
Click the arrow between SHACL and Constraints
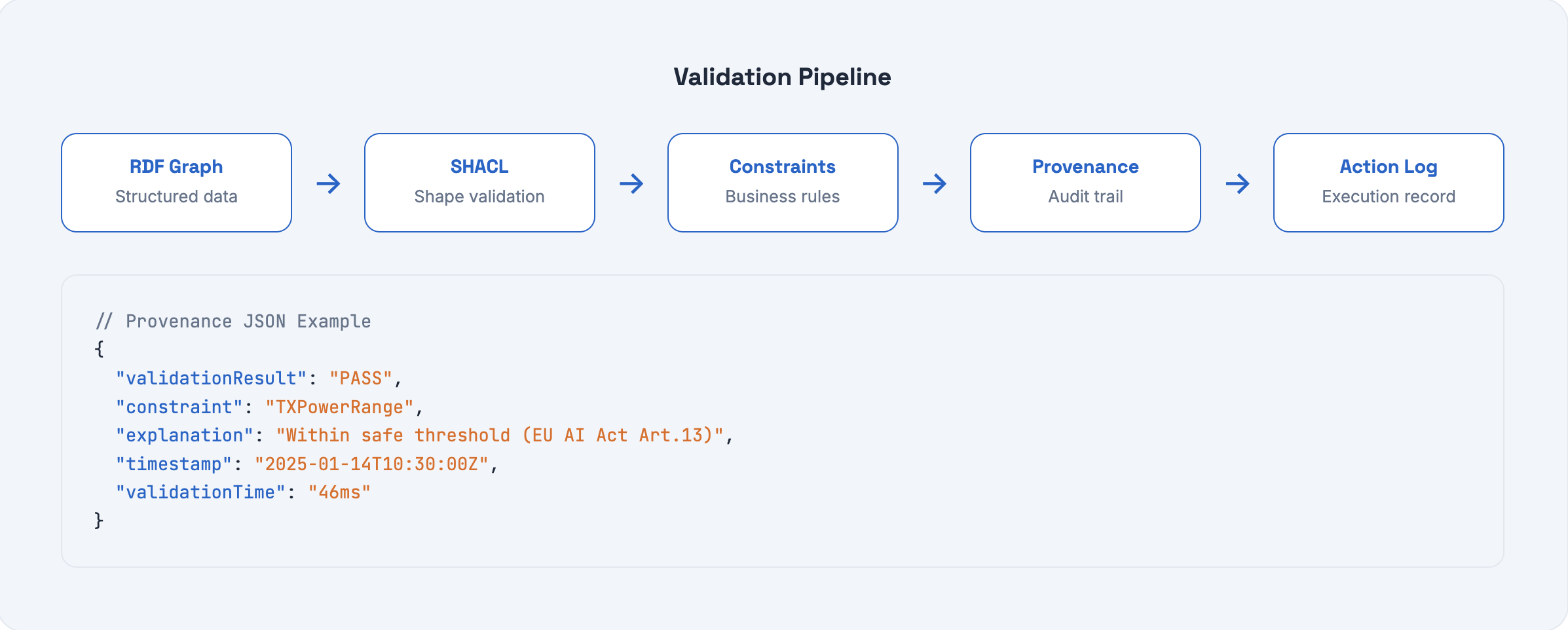pos(631,183)
